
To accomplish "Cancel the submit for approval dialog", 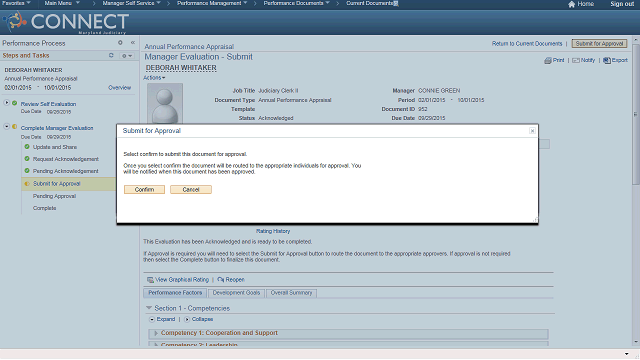I will (191, 189).
